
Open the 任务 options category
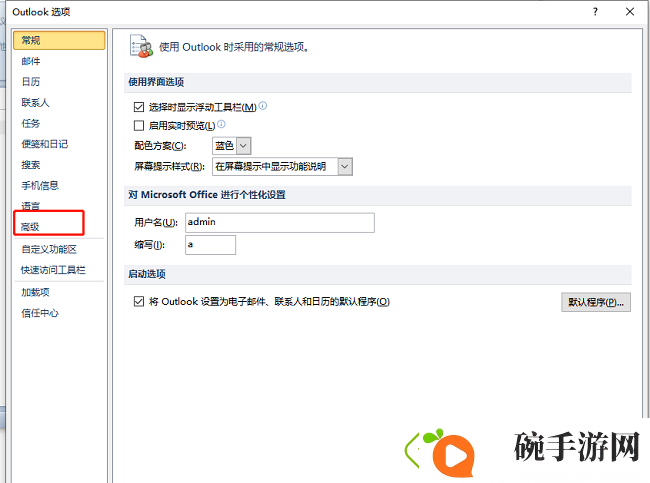point(31,123)
